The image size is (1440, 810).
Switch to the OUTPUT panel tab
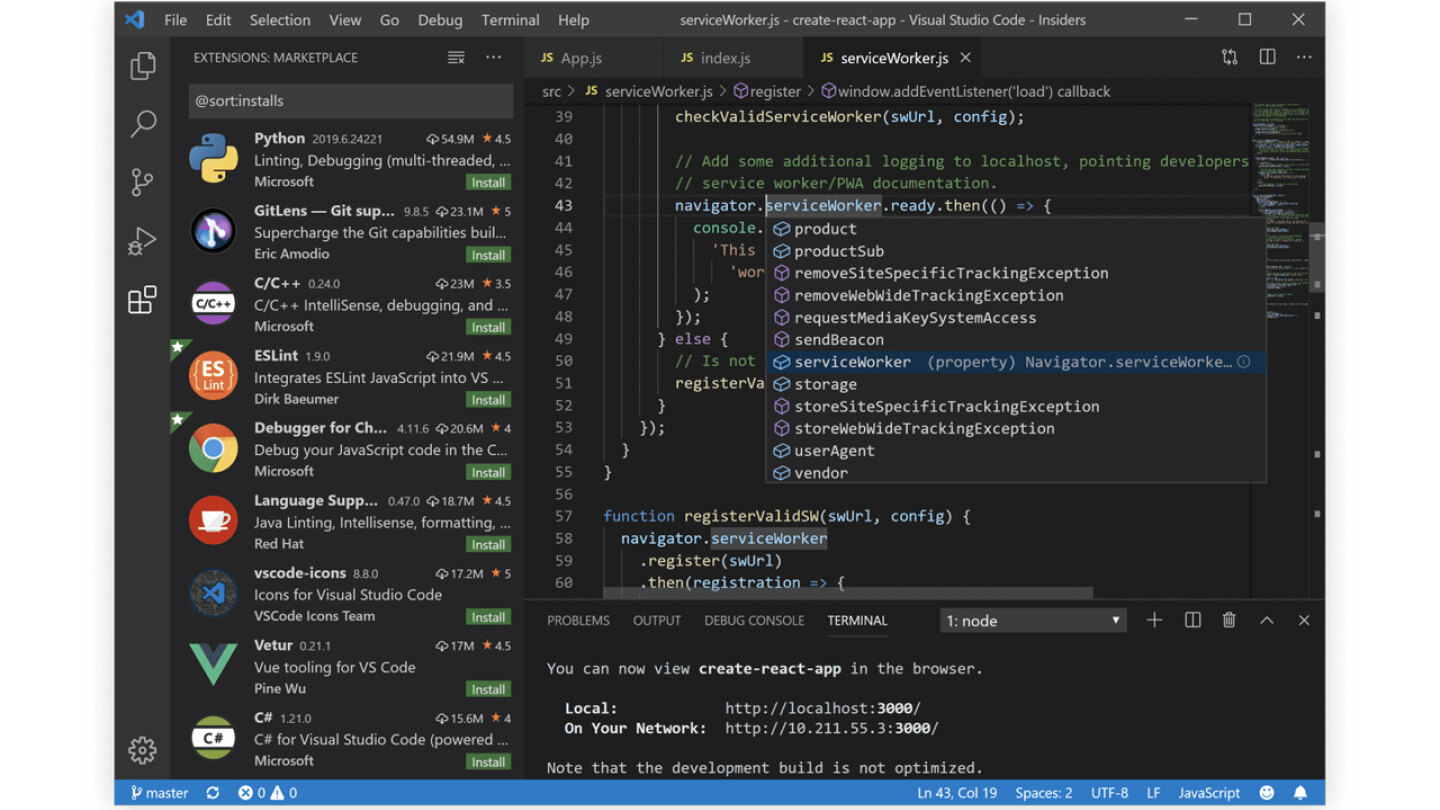[x=657, y=621]
